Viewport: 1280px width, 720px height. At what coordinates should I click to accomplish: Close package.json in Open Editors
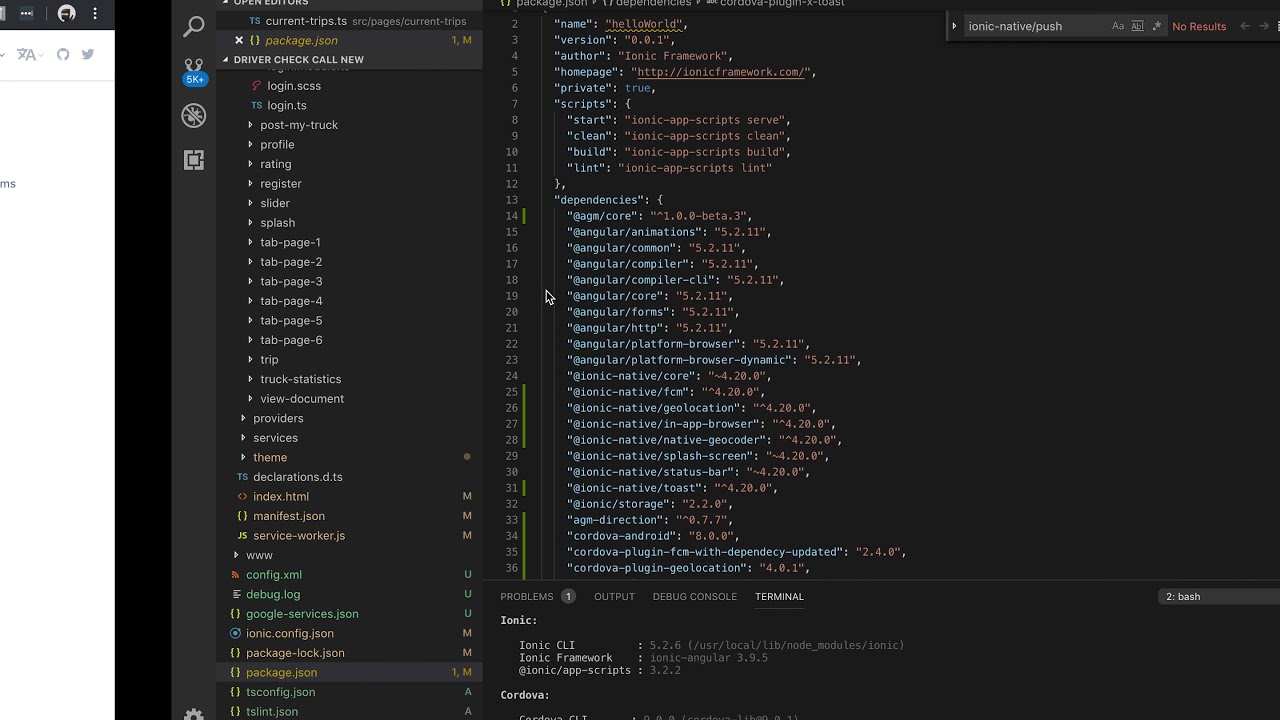coord(238,40)
